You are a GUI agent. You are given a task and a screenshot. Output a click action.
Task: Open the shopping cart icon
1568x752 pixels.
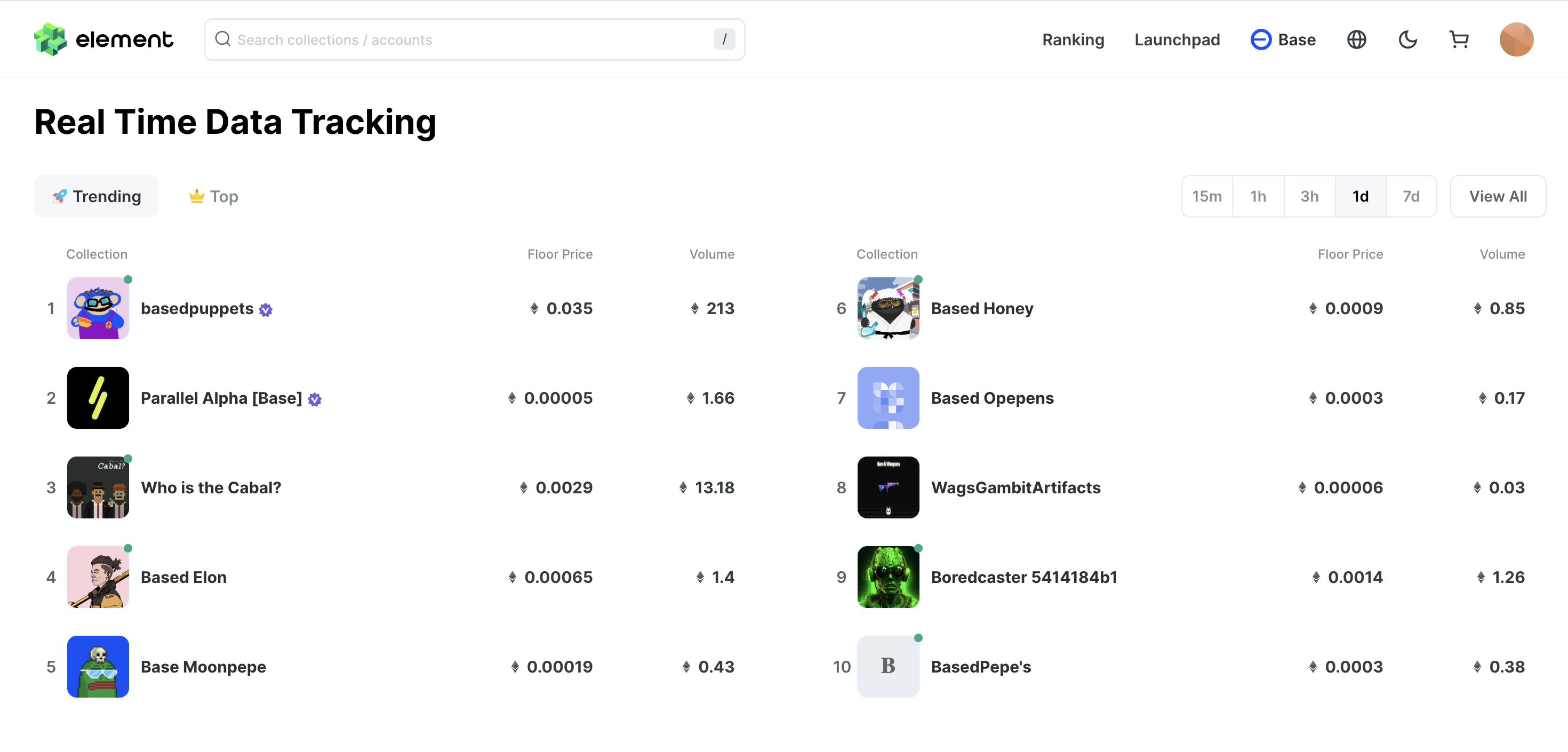[x=1459, y=39]
